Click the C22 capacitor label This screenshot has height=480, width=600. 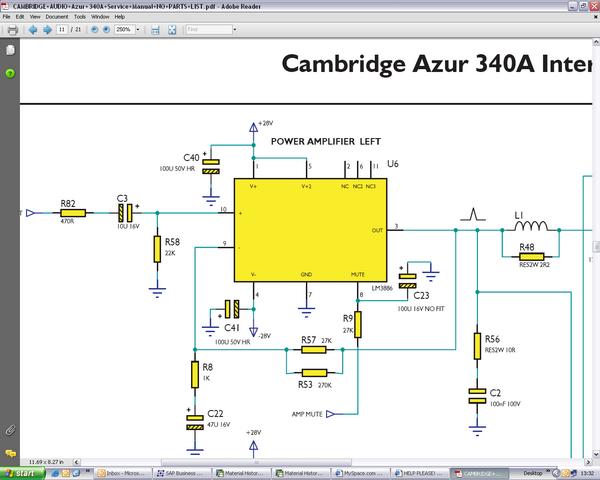(215, 413)
